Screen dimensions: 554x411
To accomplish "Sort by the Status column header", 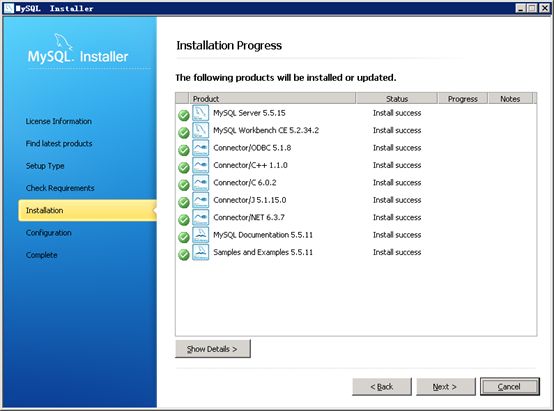I will [x=397, y=99].
